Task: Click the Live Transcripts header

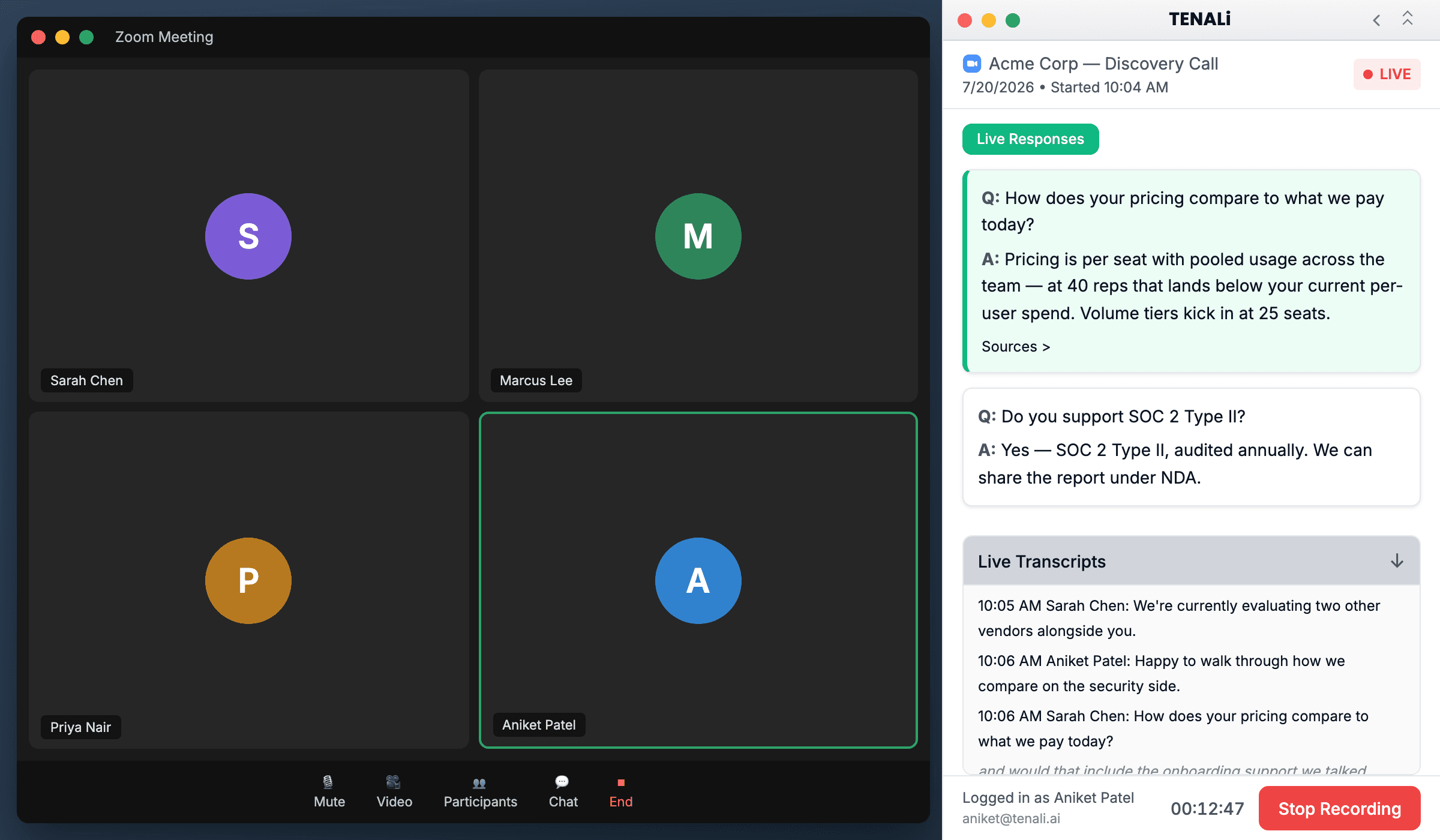Action: point(1191,561)
